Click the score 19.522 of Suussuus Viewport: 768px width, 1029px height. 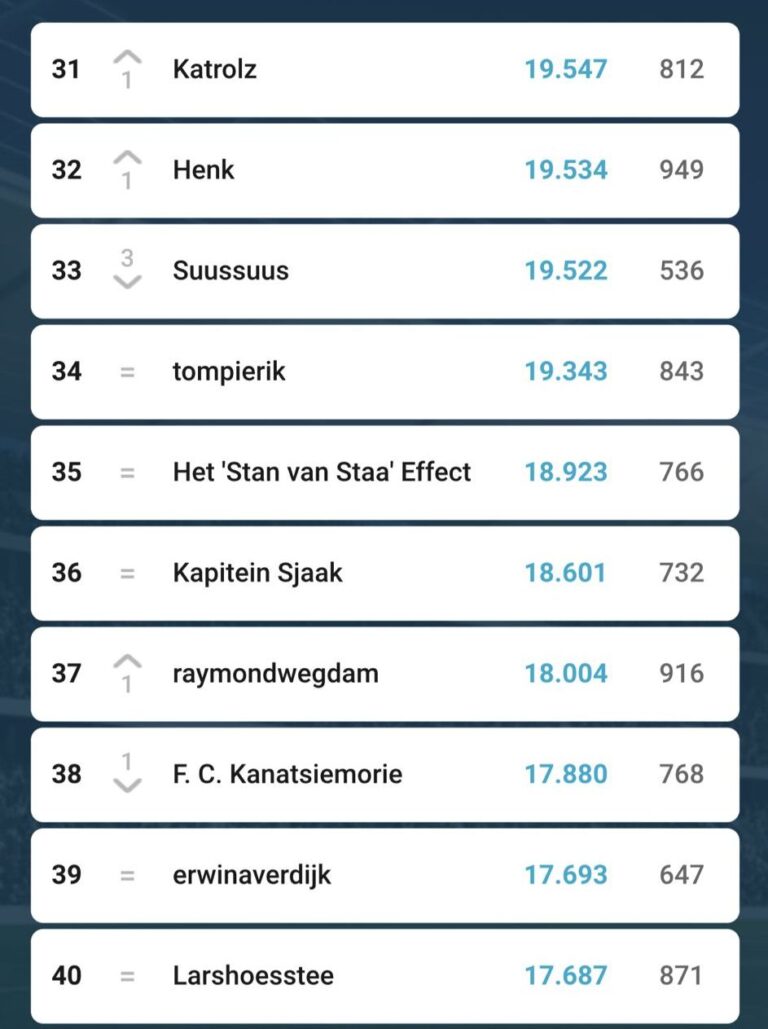click(565, 271)
